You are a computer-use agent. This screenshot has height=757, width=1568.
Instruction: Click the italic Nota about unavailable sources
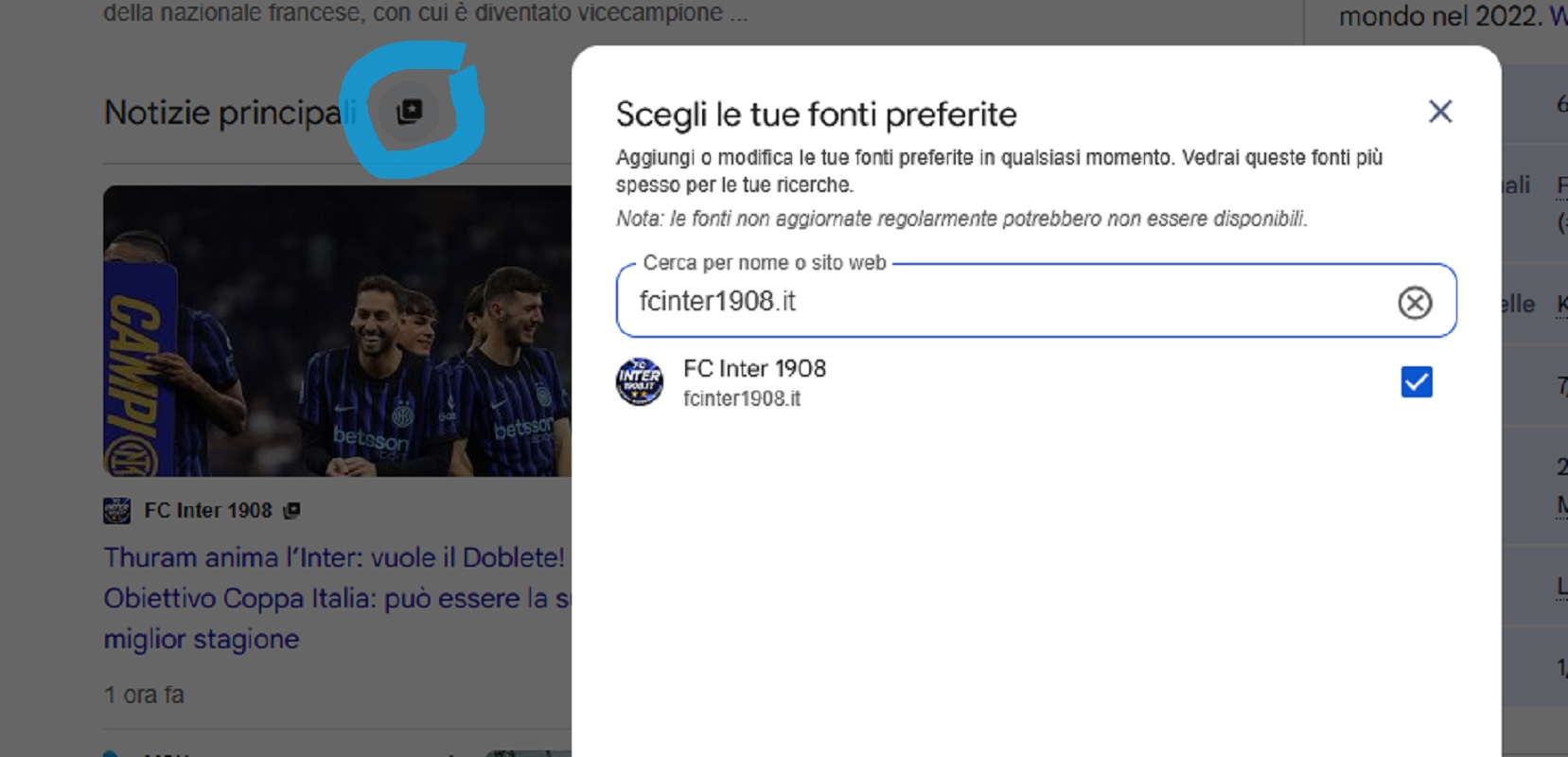tap(961, 219)
